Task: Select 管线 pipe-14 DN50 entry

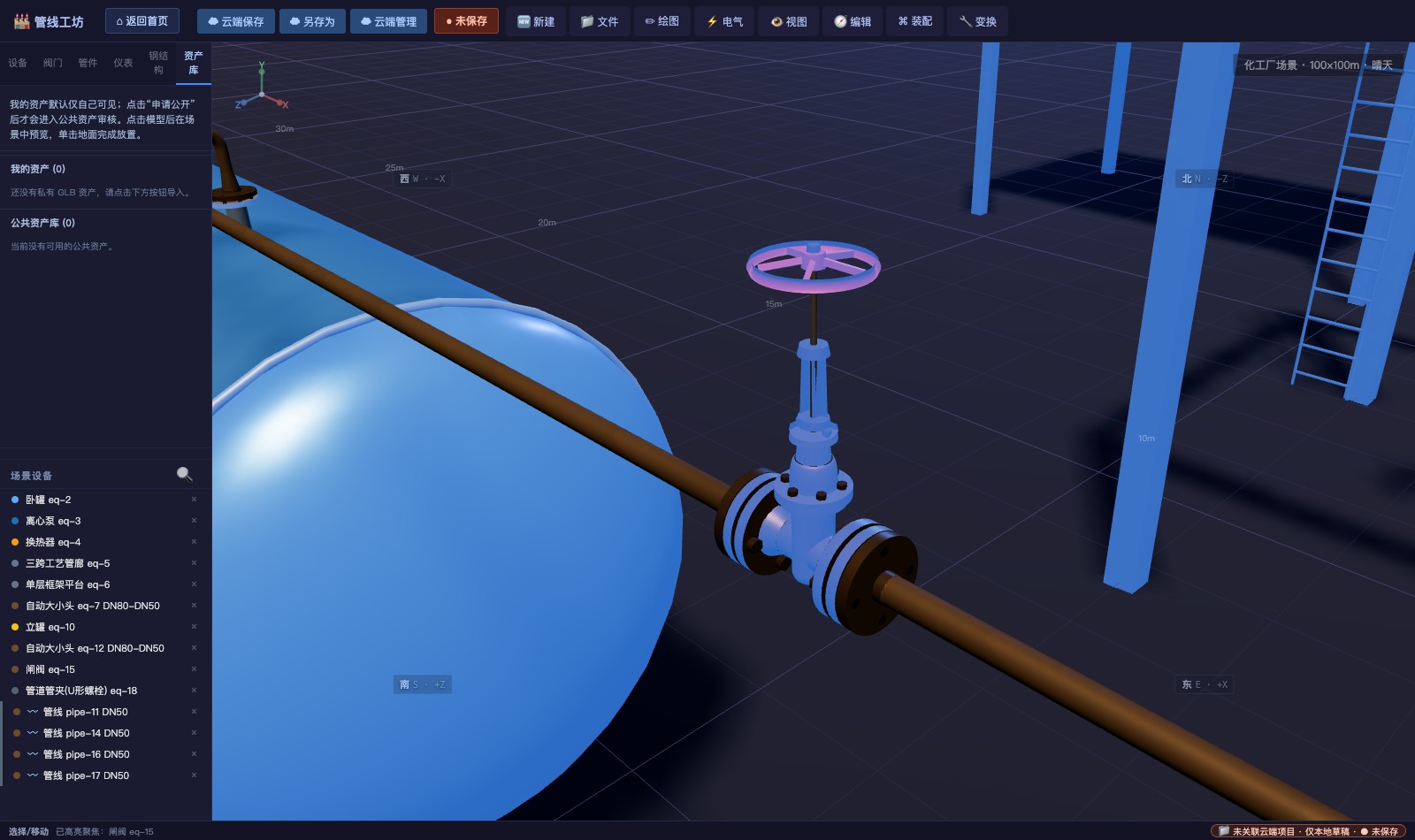Action: pos(105,733)
